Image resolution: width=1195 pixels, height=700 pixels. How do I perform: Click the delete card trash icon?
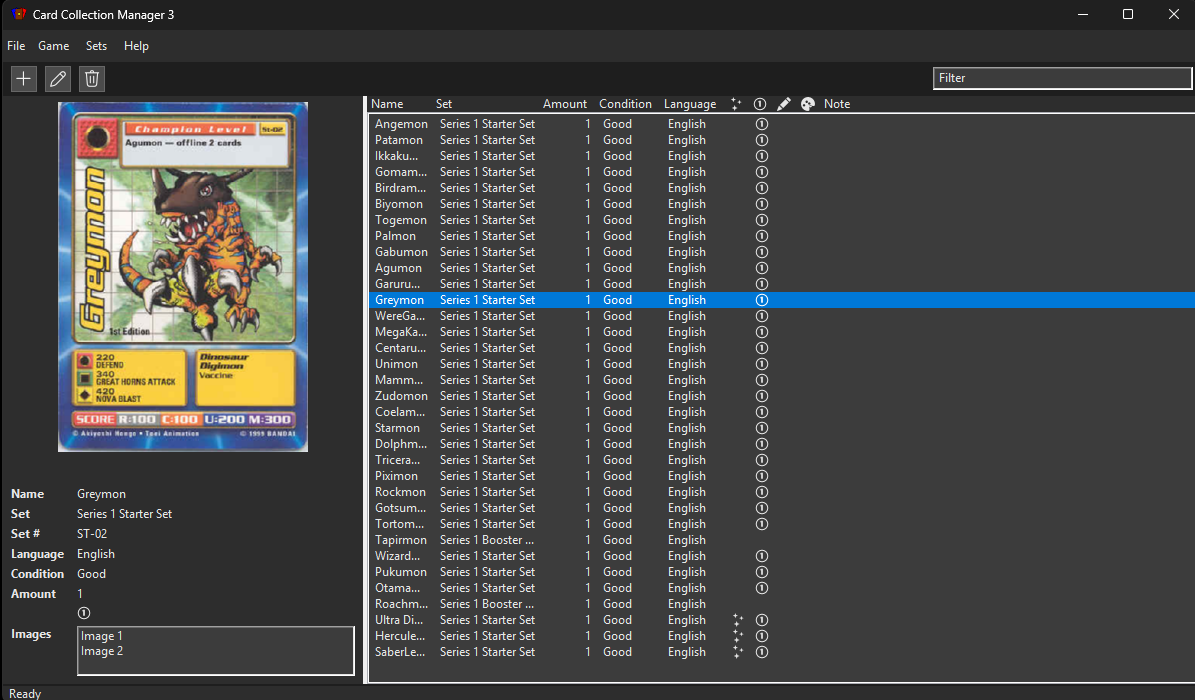pos(92,79)
